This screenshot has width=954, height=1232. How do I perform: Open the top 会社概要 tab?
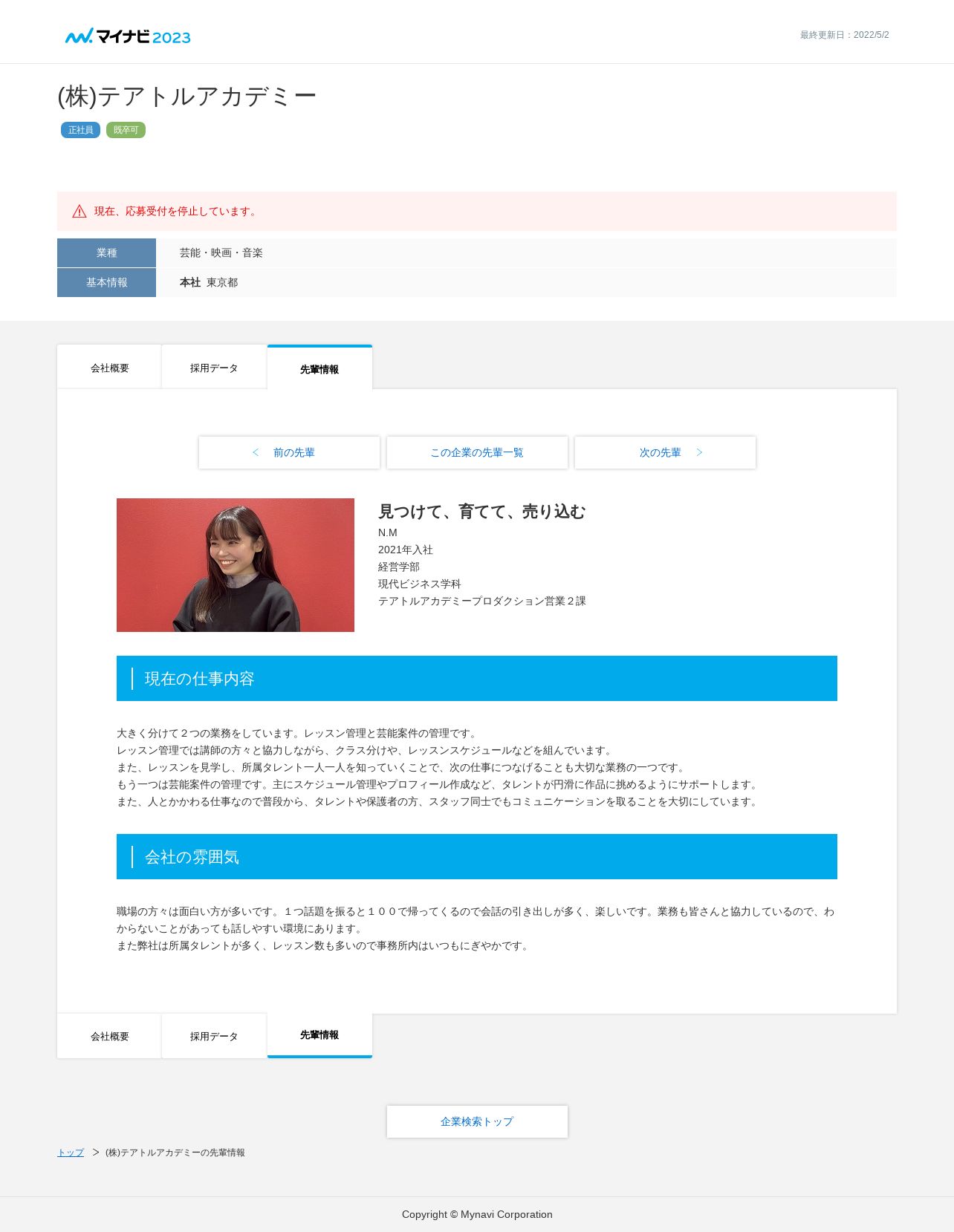[109, 368]
